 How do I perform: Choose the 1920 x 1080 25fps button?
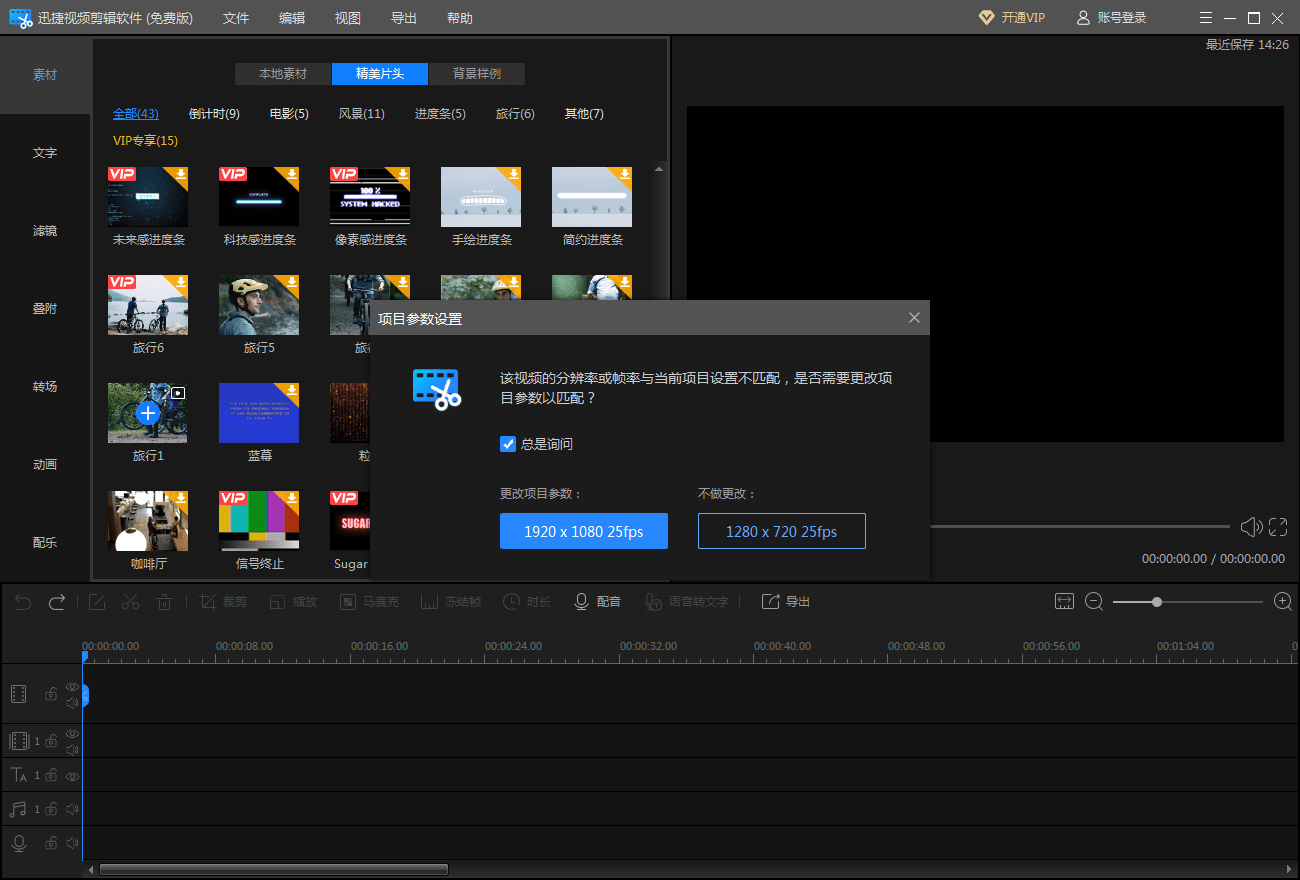[x=584, y=531]
